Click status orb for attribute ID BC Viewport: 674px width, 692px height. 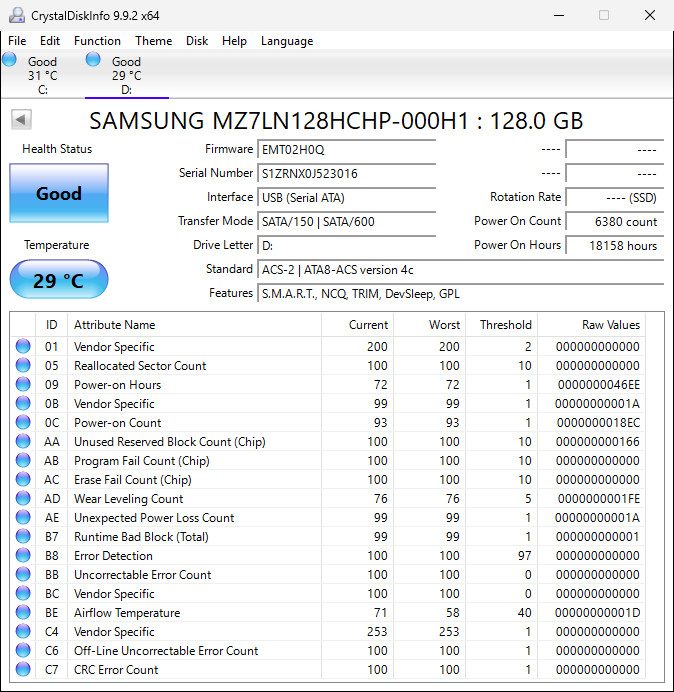pos(23,593)
